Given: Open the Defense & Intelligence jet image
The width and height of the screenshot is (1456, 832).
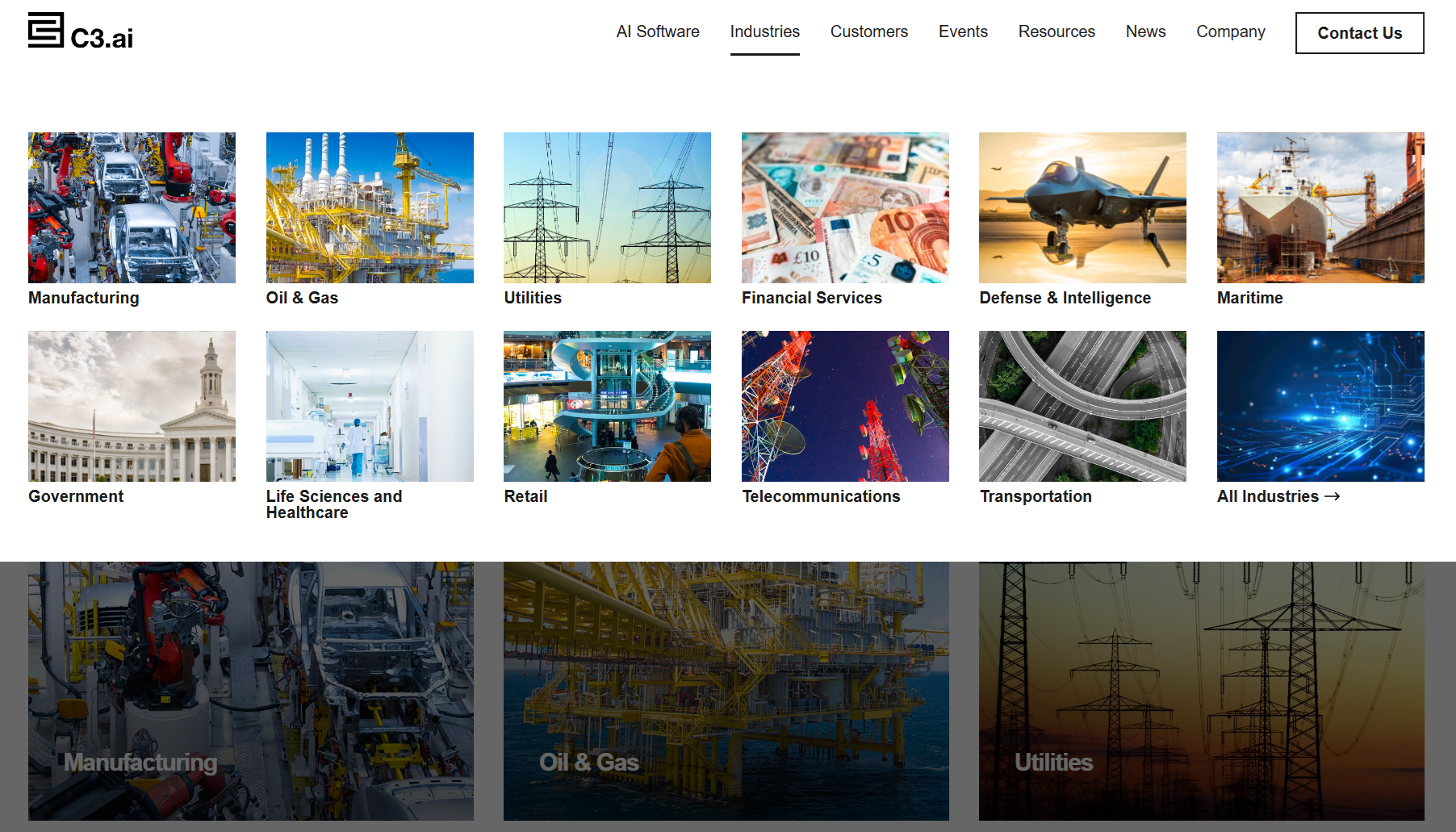Looking at the screenshot, I should 1082,207.
